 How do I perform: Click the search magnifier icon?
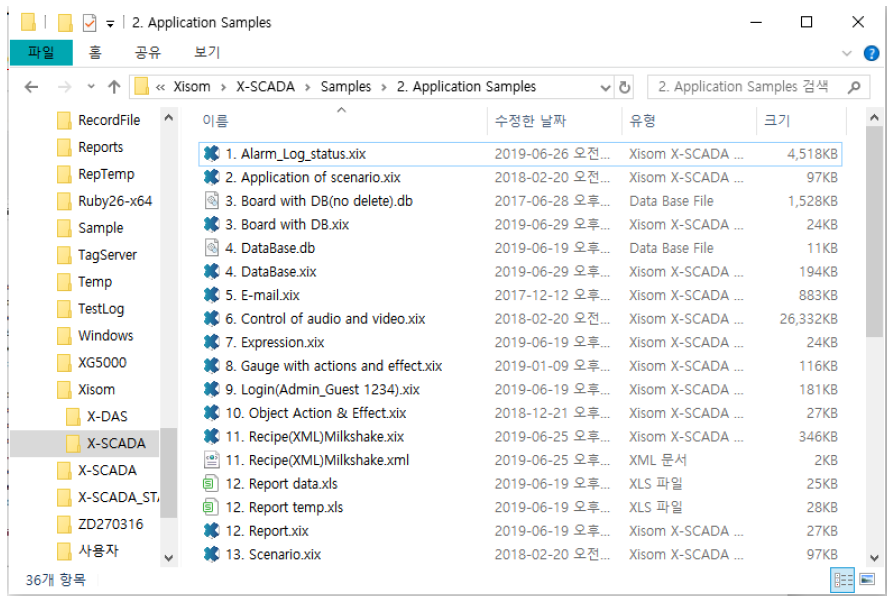[x=854, y=87]
